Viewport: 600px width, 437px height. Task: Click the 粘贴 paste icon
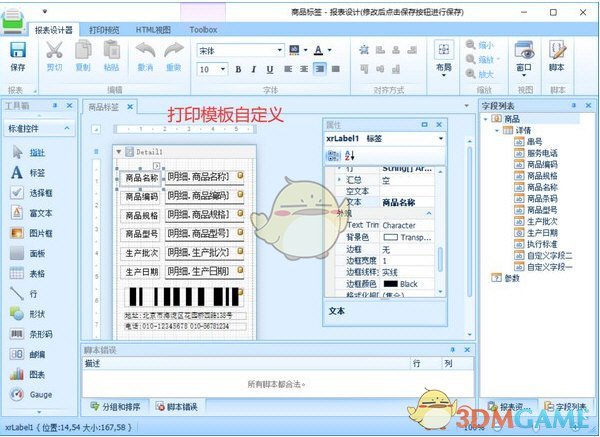(x=111, y=50)
